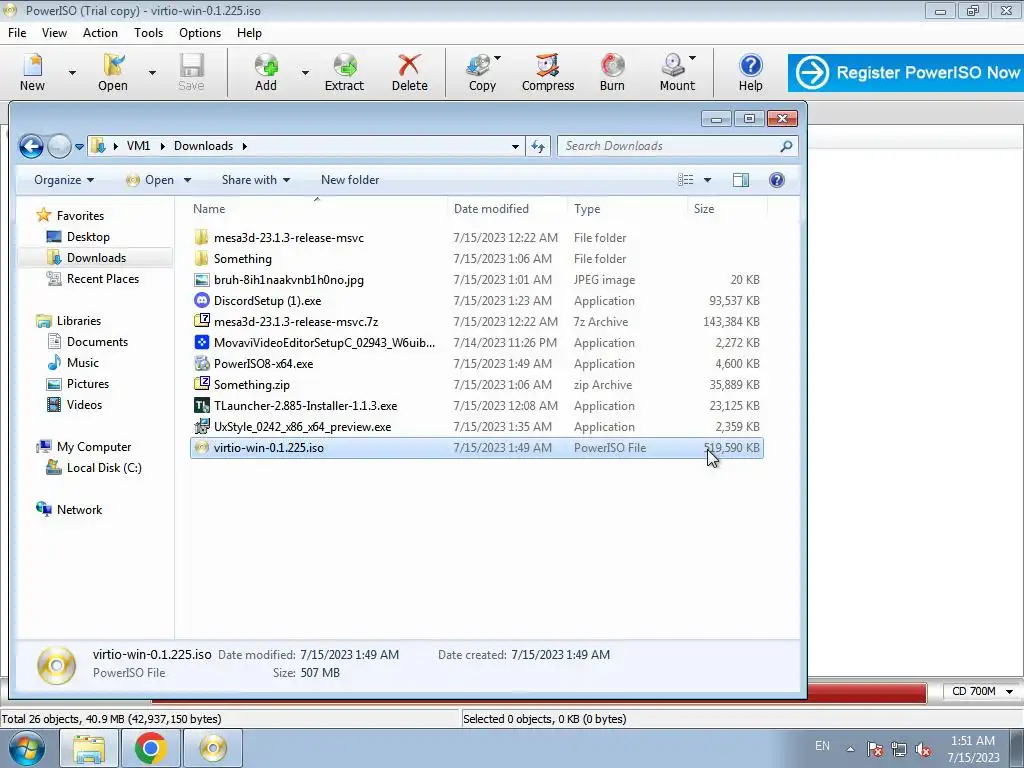Select the DiscordSetup (1).exe file icon
Screen dimensions: 1024x768
click(202, 300)
